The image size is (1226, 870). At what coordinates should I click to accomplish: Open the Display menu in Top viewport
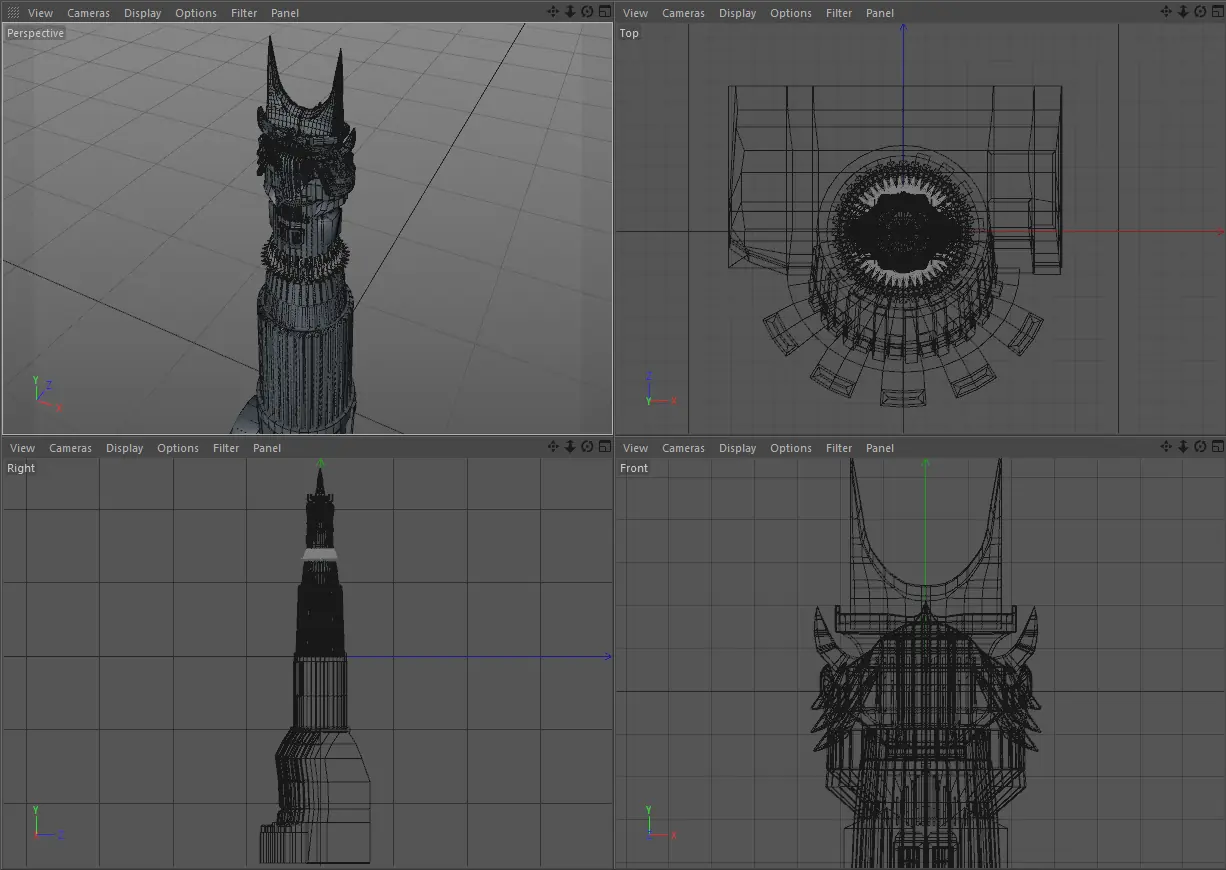[738, 13]
